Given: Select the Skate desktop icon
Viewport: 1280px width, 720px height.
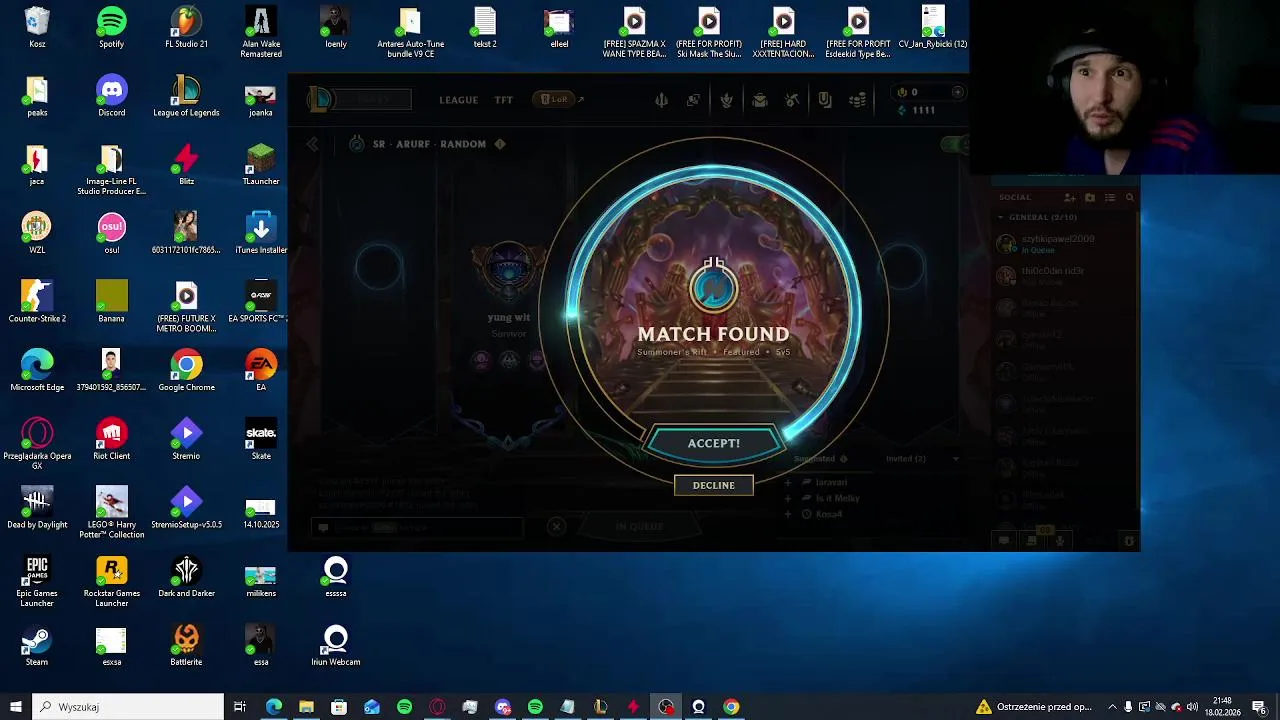Looking at the screenshot, I should coord(261,440).
